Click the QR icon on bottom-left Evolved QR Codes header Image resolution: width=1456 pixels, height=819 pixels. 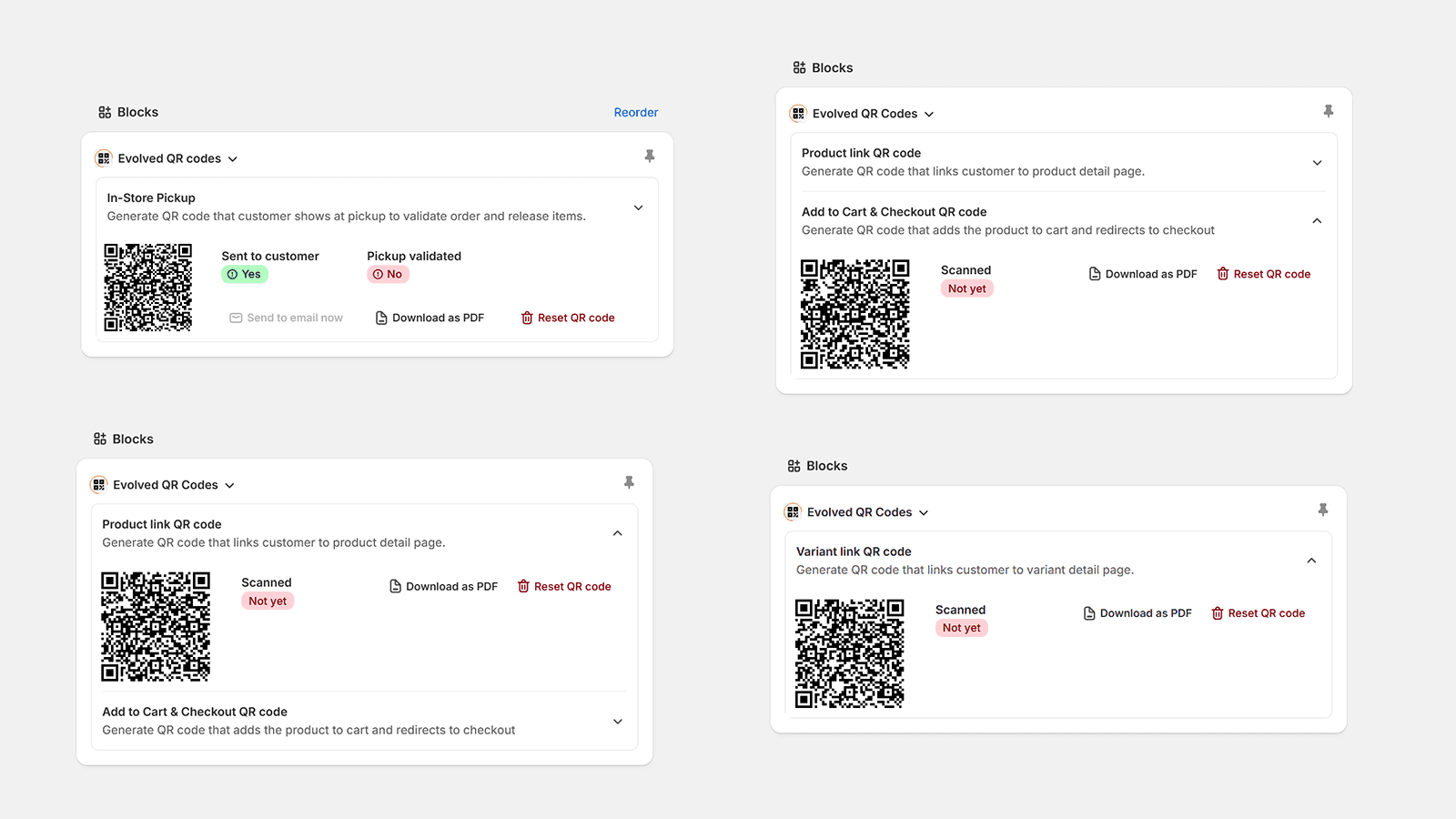pyautogui.click(x=98, y=484)
